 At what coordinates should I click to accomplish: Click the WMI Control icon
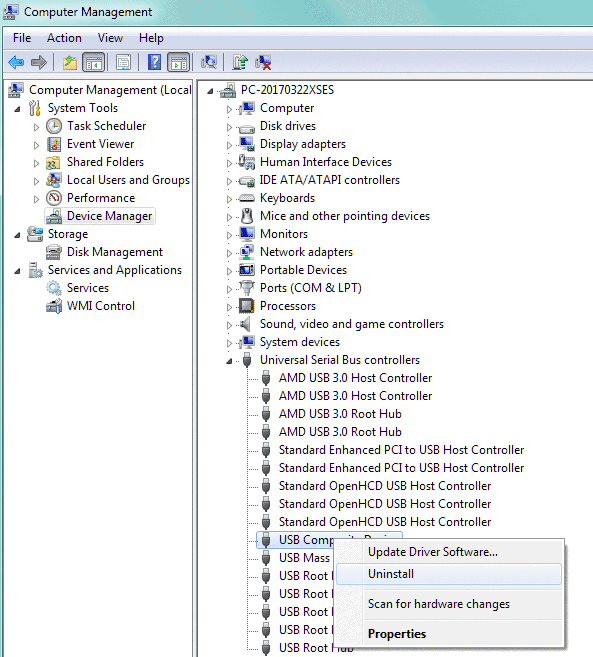point(54,306)
